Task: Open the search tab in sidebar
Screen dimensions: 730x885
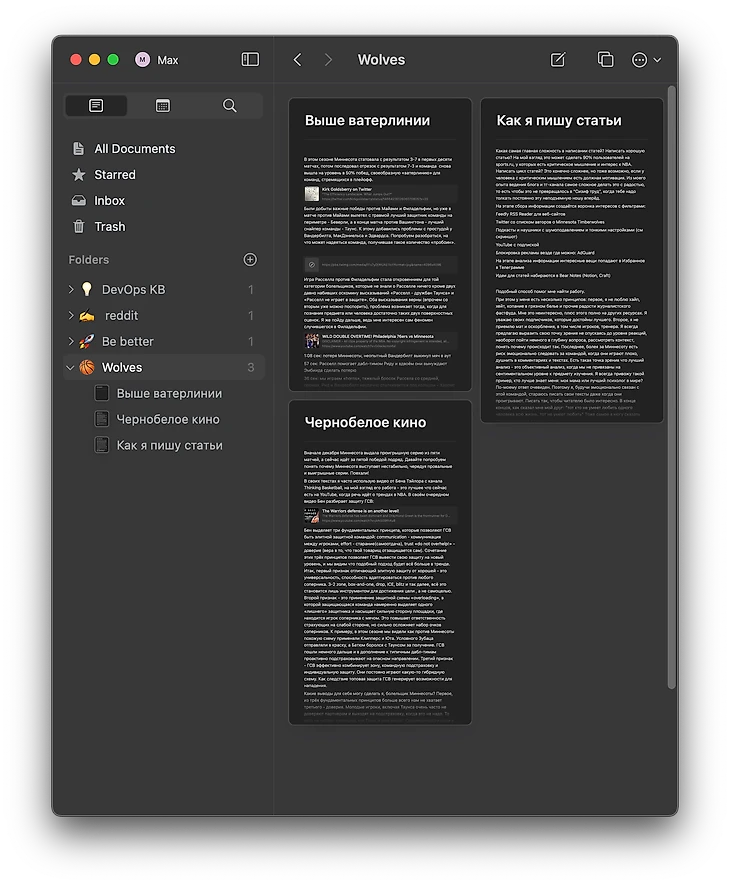Action: point(229,106)
